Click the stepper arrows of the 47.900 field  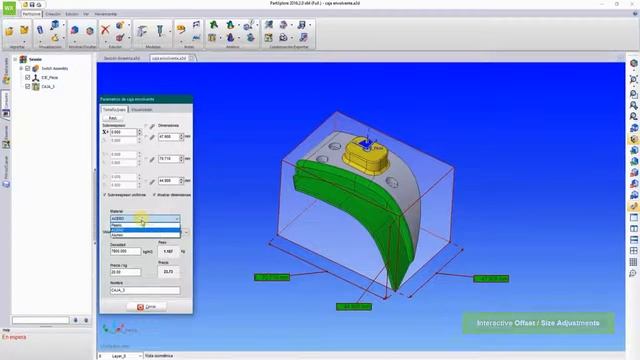click(x=182, y=137)
